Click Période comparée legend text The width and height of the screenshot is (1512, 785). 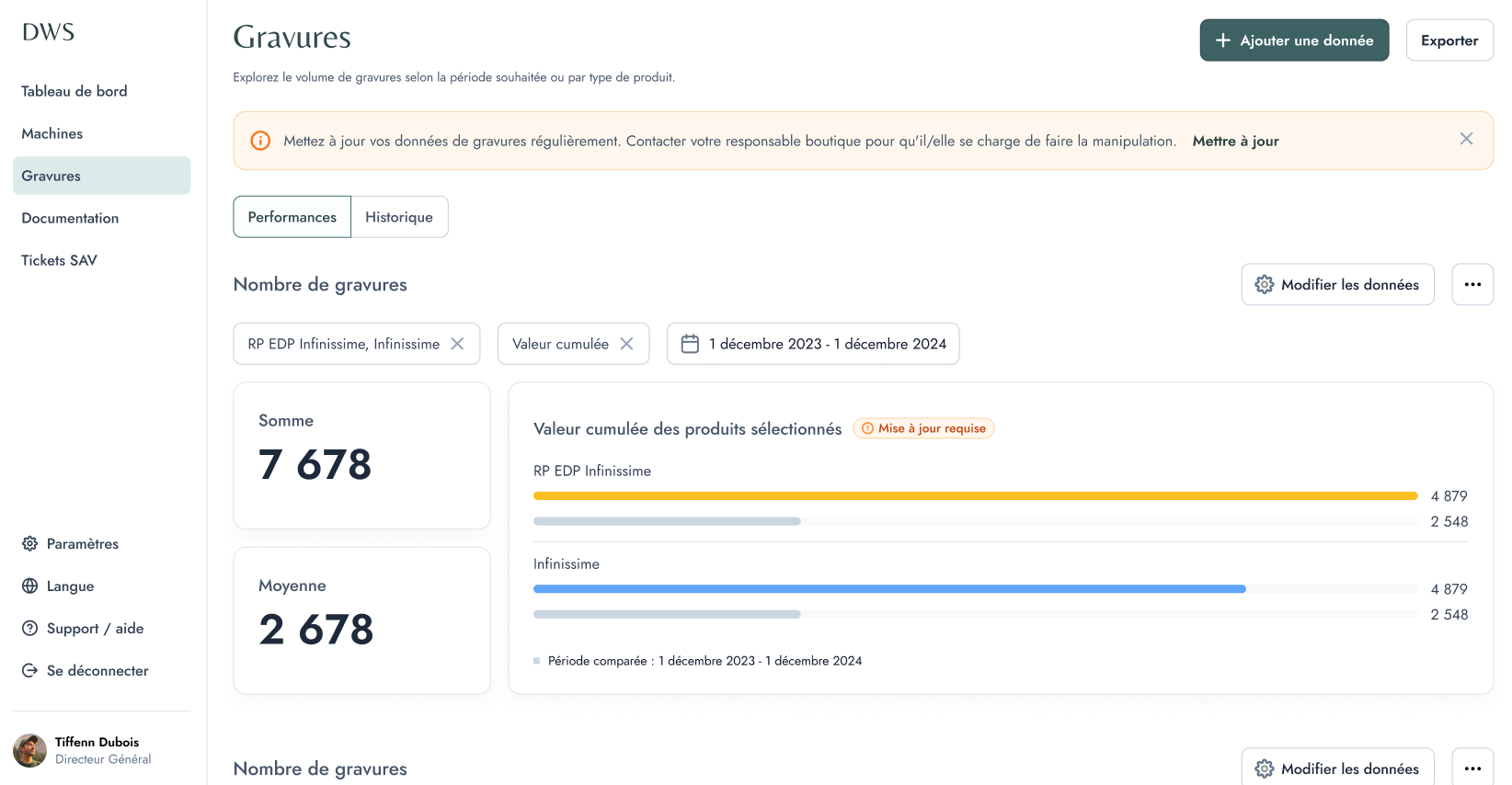click(x=704, y=661)
